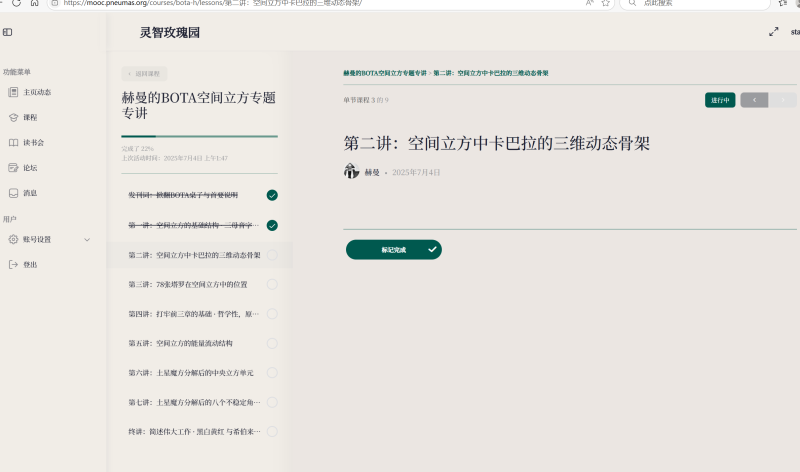Image resolution: width=800 pixels, height=472 pixels.
Task: Toggle completion check for 第一讲 lesson
Action: (x=272, y=225)
